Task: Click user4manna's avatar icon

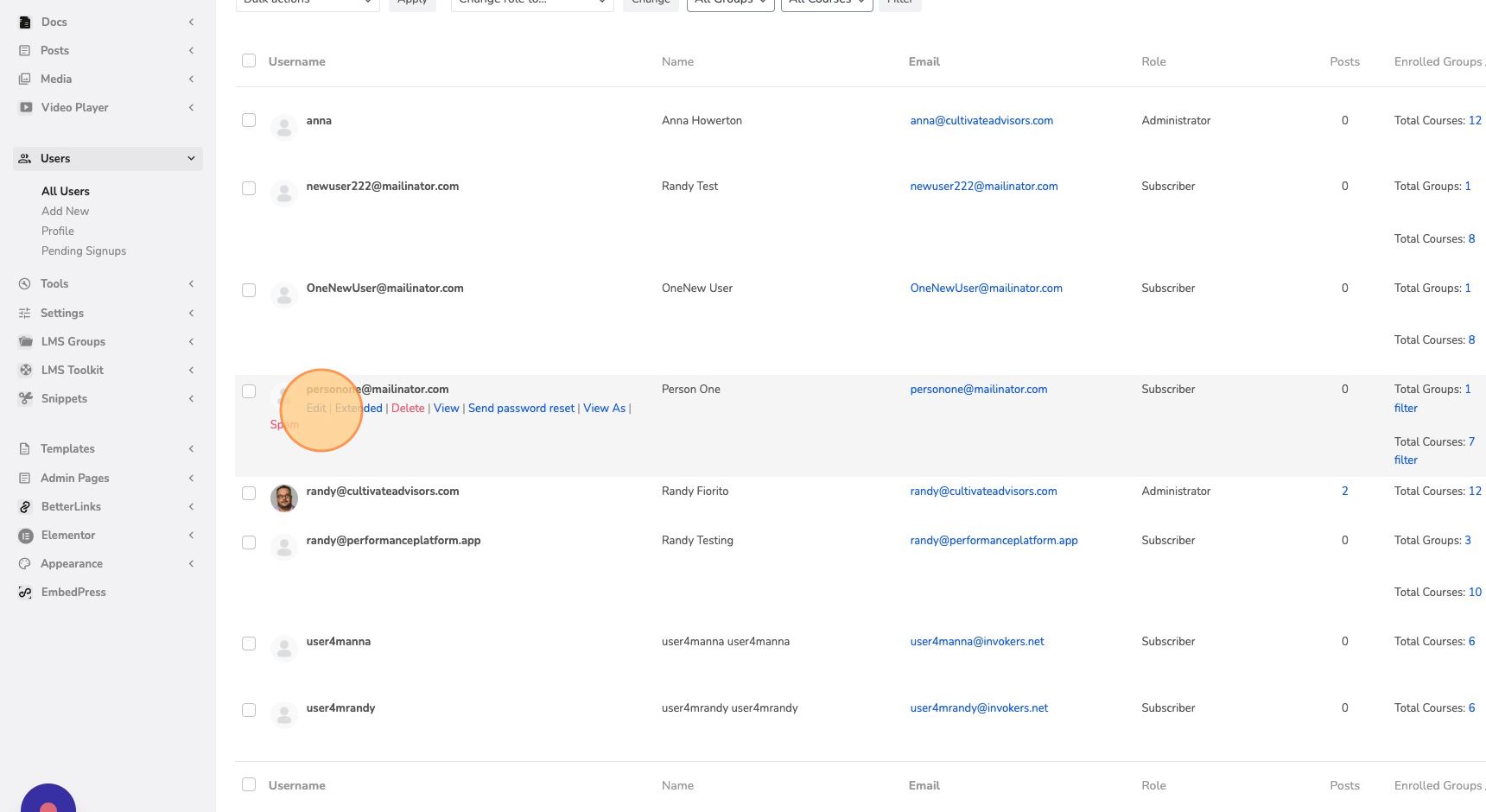Action: coord(284,649)
